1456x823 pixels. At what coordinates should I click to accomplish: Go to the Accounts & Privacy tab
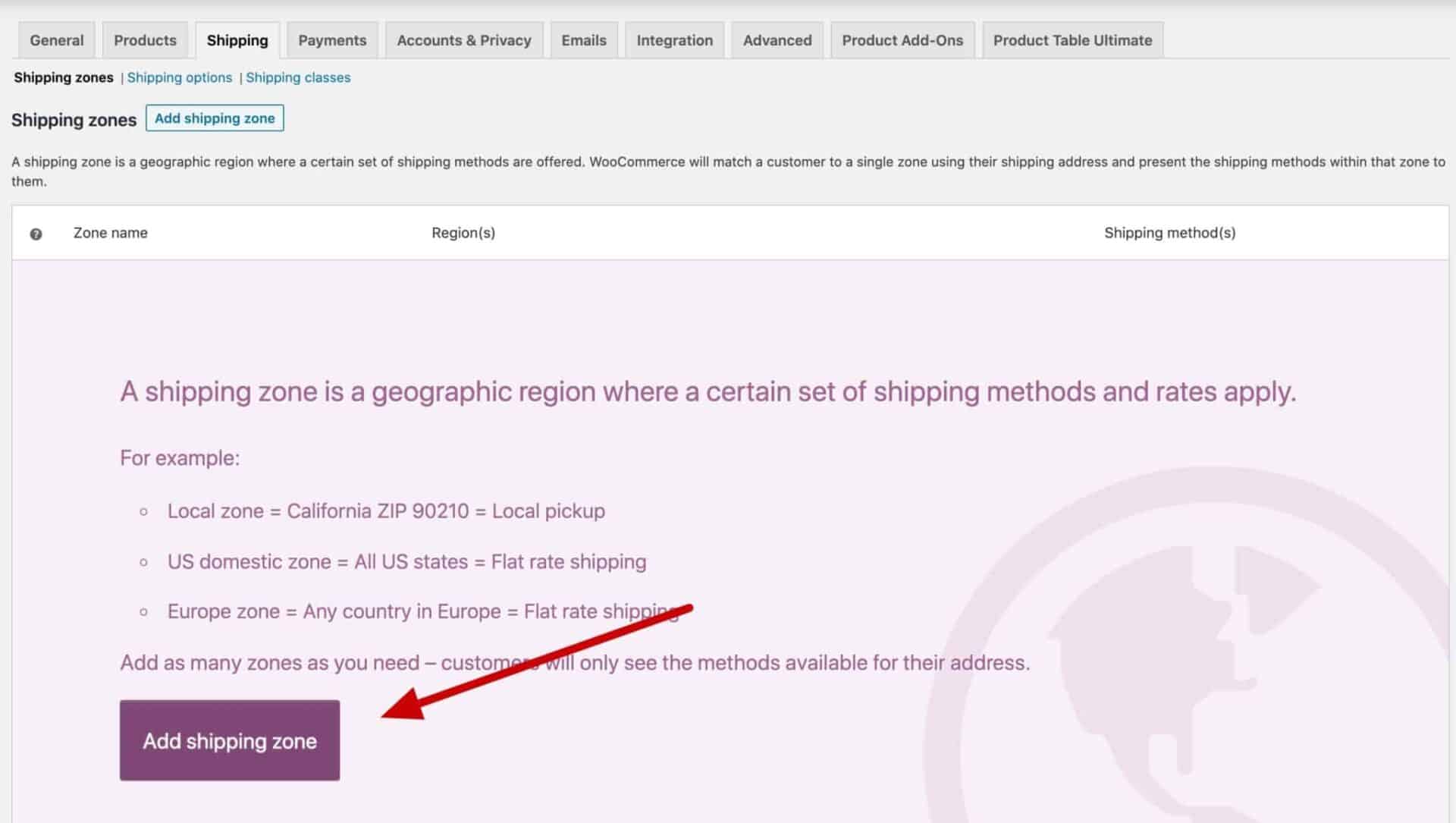[463, 40]
